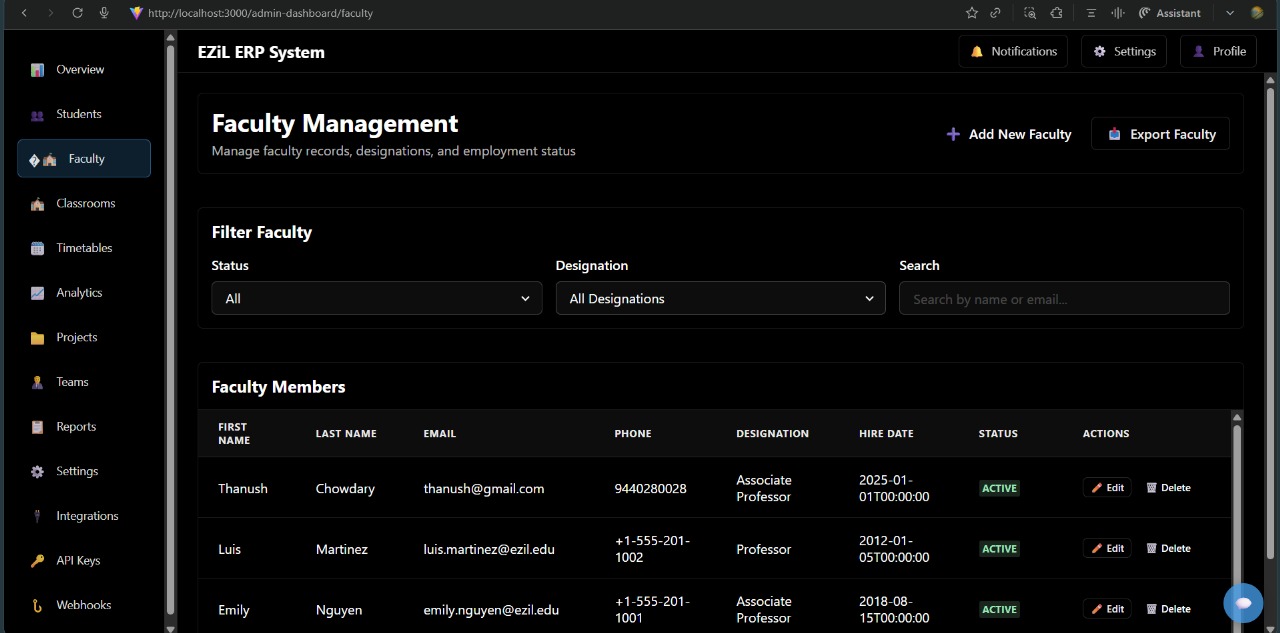Viewport: 1280px width, 633px height.
Task: Expand the browser profile chevron menu
Action: (1230, 13)
